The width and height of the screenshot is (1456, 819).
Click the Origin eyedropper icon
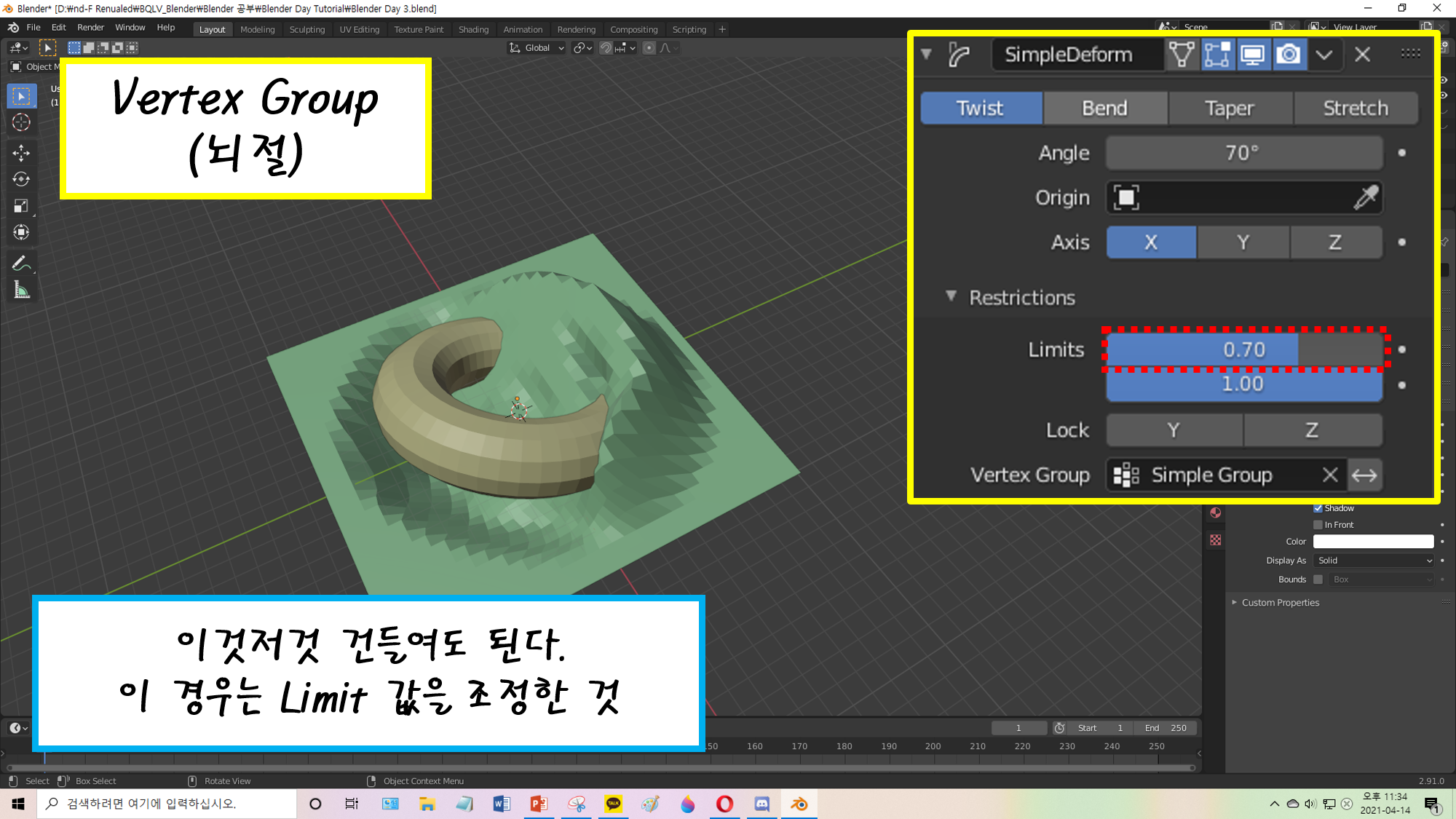tap(1365, 197)
